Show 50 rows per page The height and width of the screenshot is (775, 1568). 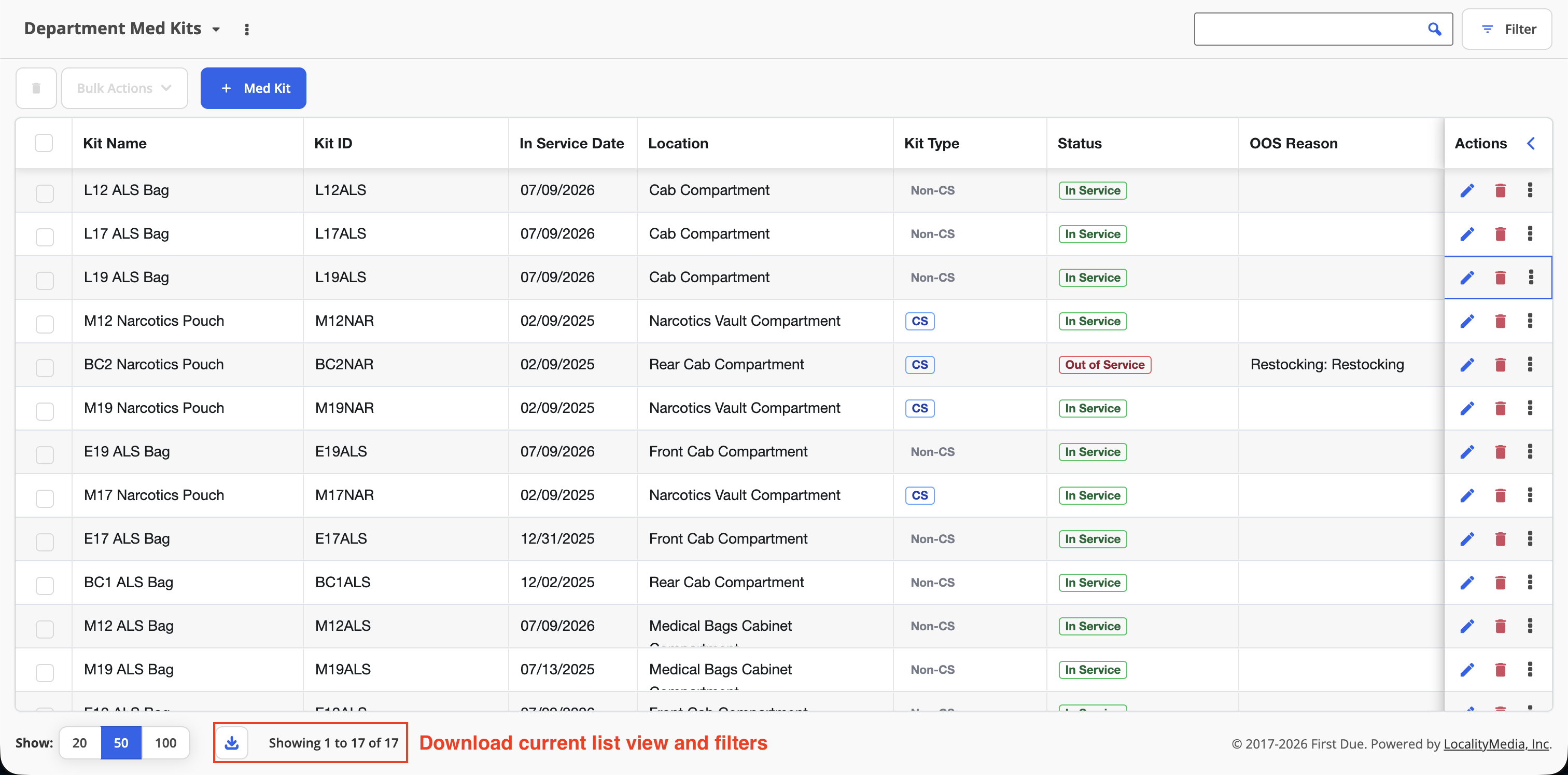[x=121, y=743]
